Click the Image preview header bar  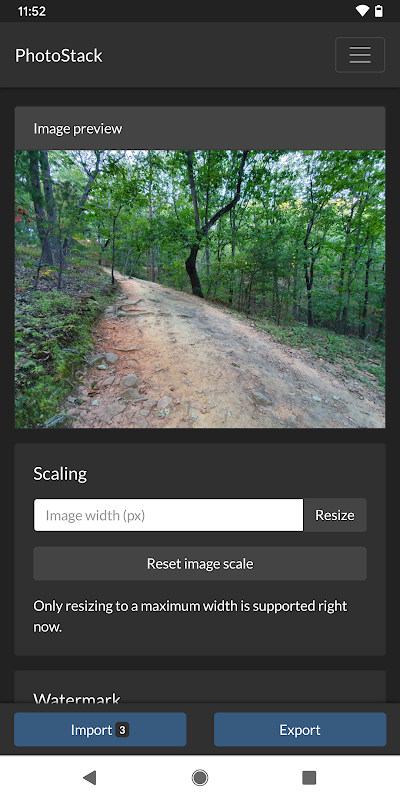200,128
